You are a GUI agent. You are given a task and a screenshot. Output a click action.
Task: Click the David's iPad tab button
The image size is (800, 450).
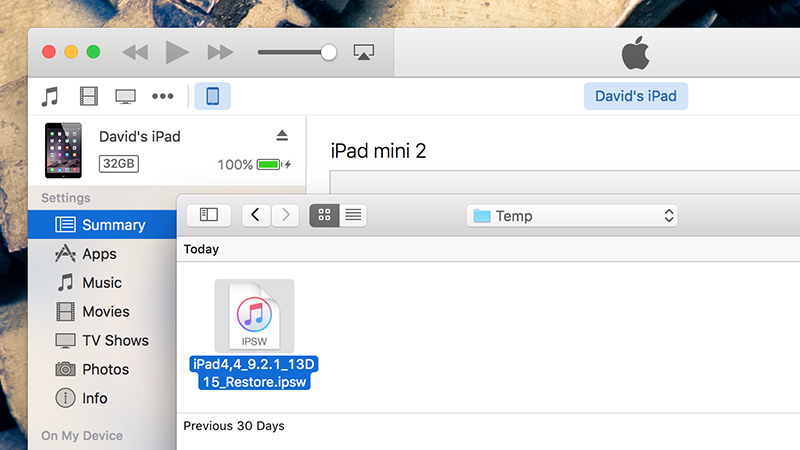[636, 96]
